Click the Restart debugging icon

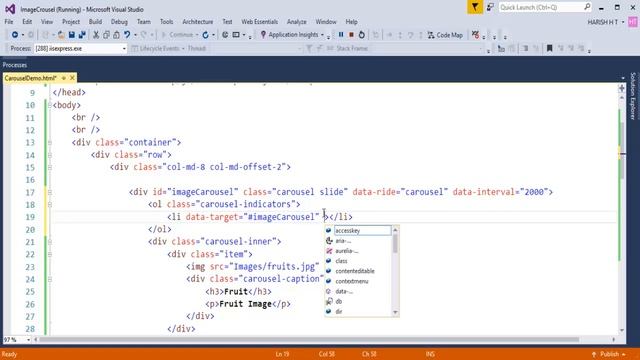tap(362, 35)
